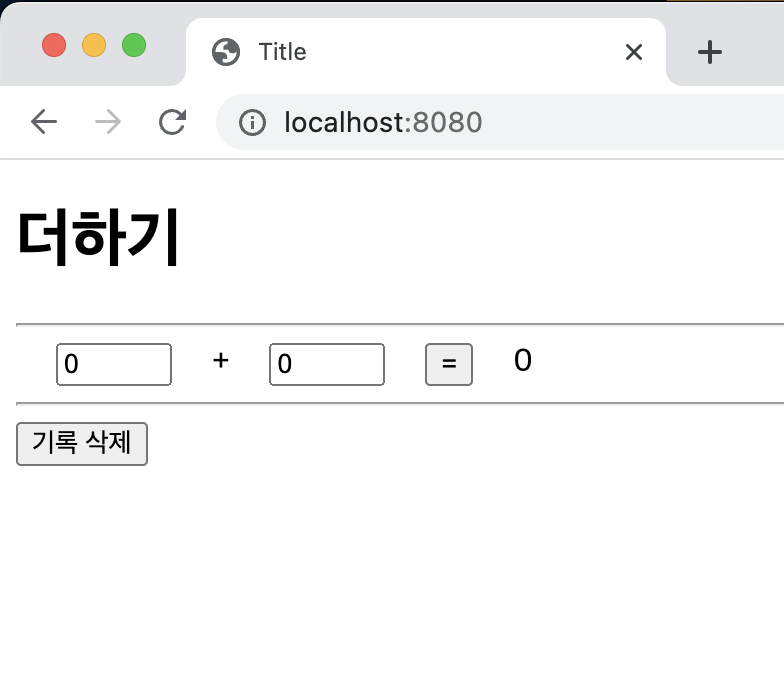Click the browser forward arrow
The image size is (784, 676).
(108, 122)
